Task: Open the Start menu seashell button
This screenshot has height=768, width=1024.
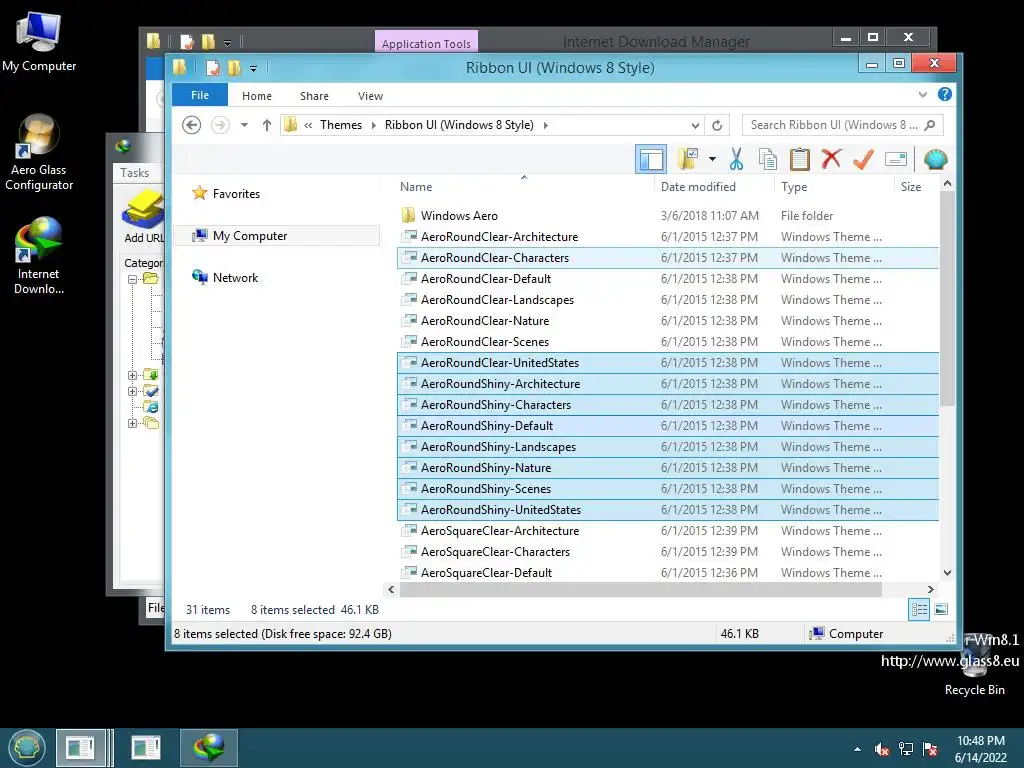Action: (x=27, y=747)
